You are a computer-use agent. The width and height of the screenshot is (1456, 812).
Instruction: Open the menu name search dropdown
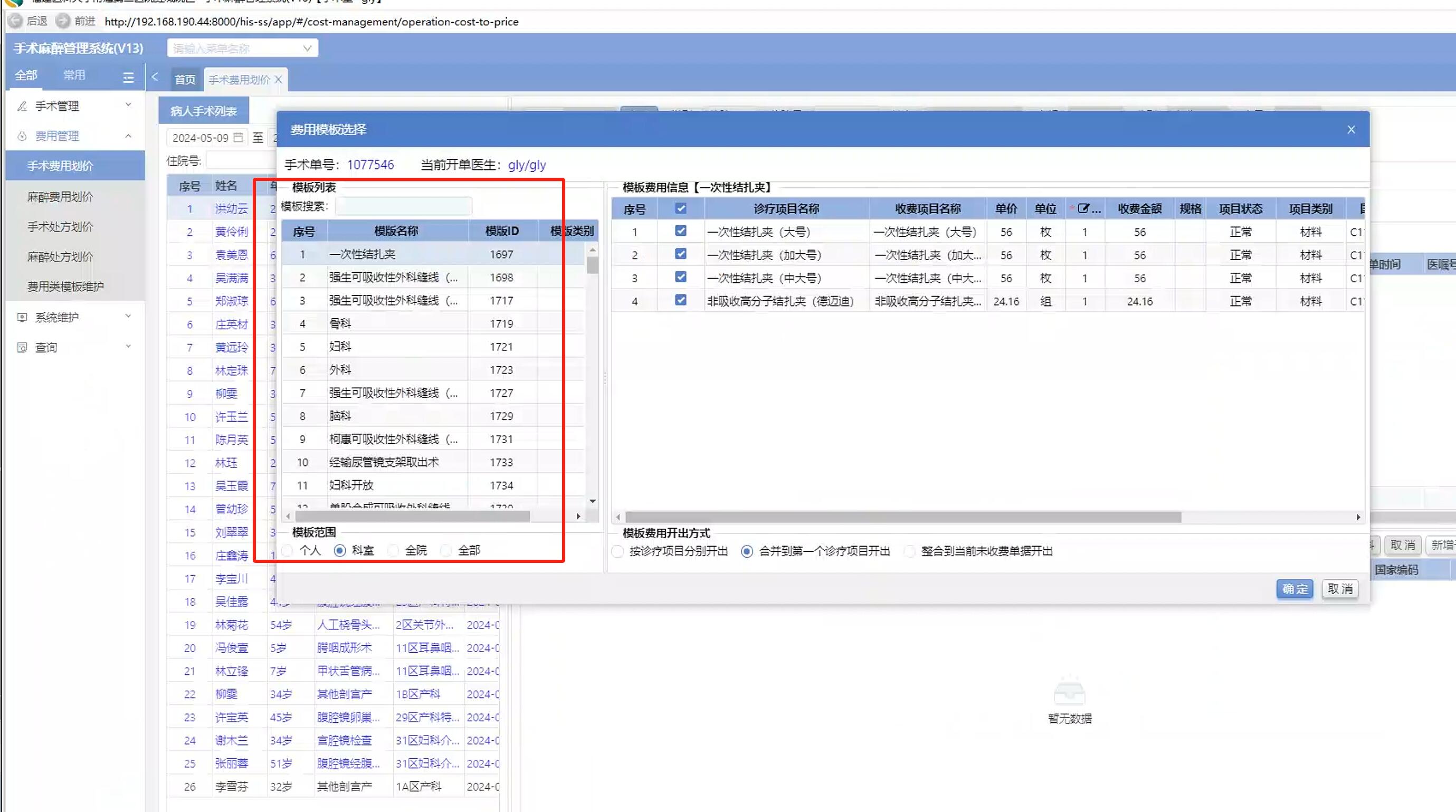pos(242,48)
